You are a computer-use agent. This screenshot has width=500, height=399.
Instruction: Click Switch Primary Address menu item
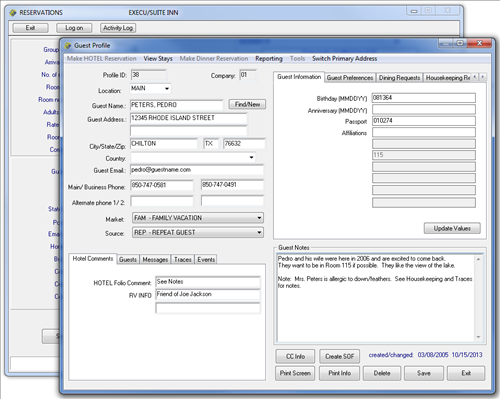pyautogui.click(x=344, y=59)
